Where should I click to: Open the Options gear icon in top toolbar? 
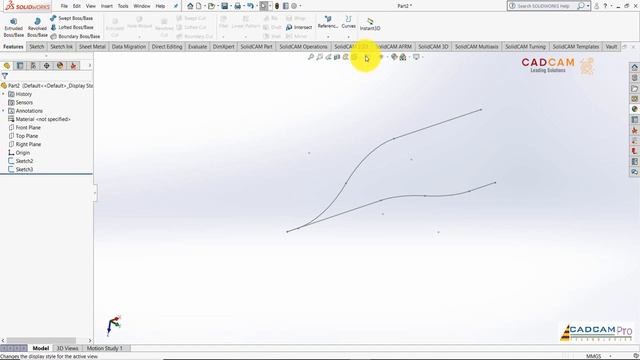294,6
